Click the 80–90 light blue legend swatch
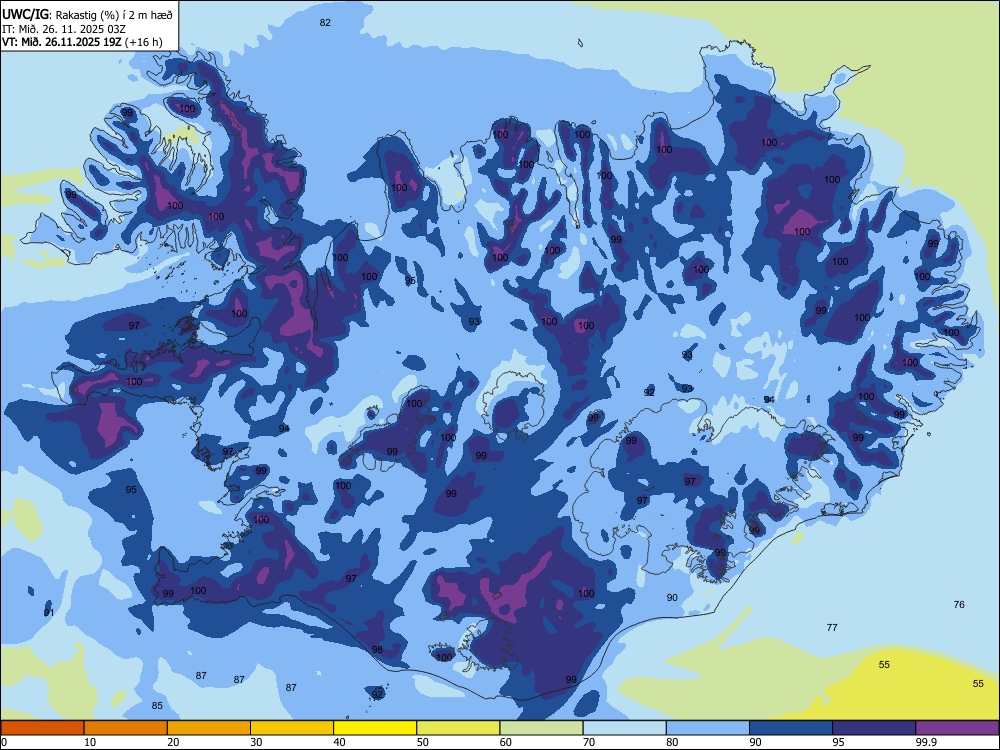 click(708, 728)
